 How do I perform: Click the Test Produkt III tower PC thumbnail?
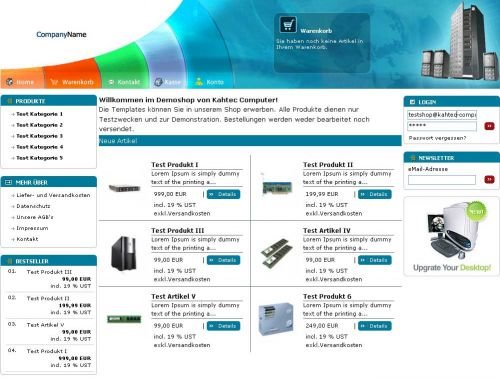tap(124, 253)
